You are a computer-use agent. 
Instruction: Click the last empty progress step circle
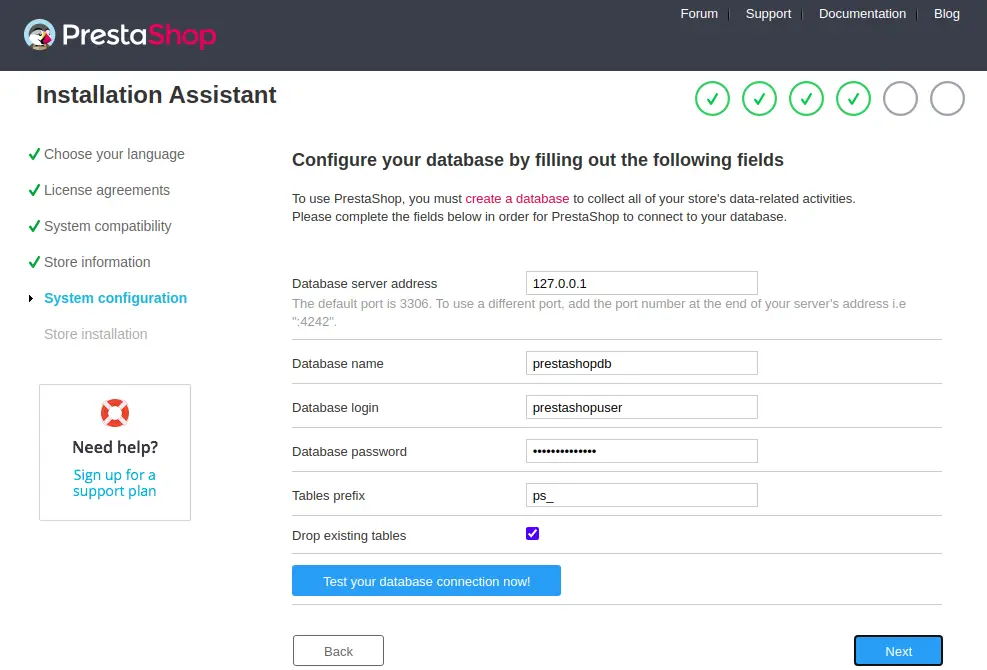(947, 99)
